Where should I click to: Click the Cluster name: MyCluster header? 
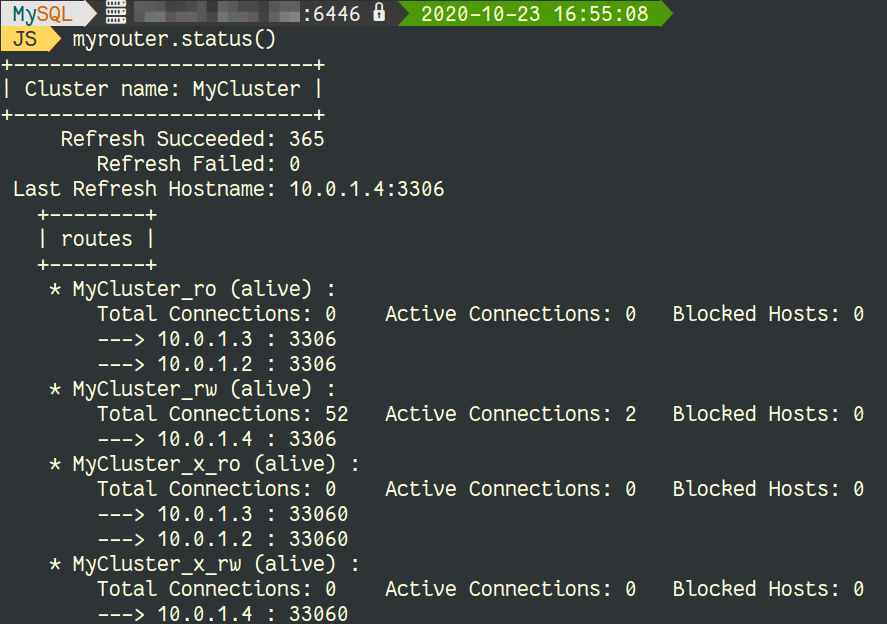(x=162, y=89)
